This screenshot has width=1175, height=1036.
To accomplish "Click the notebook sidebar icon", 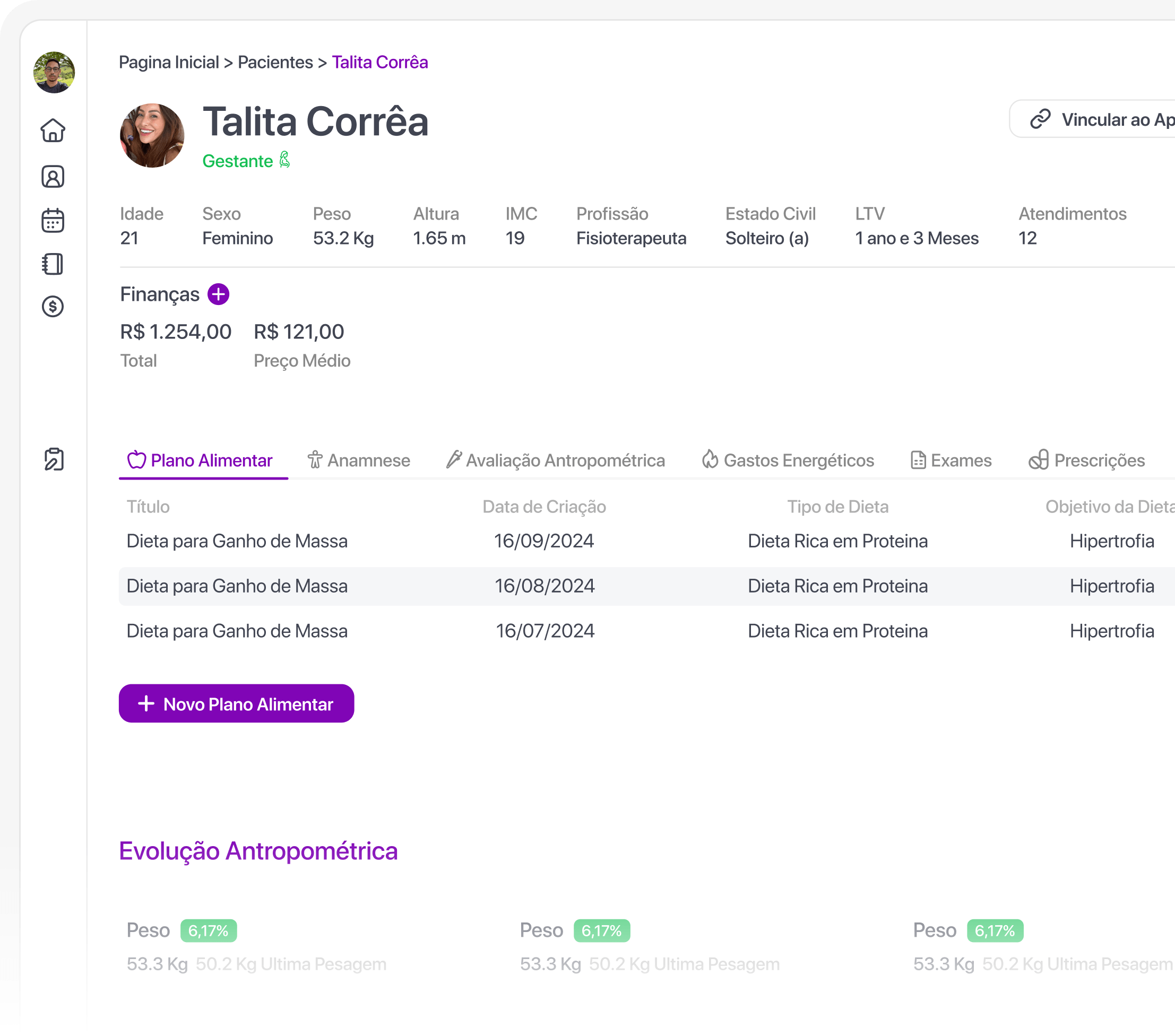I will tap(53, 264).
